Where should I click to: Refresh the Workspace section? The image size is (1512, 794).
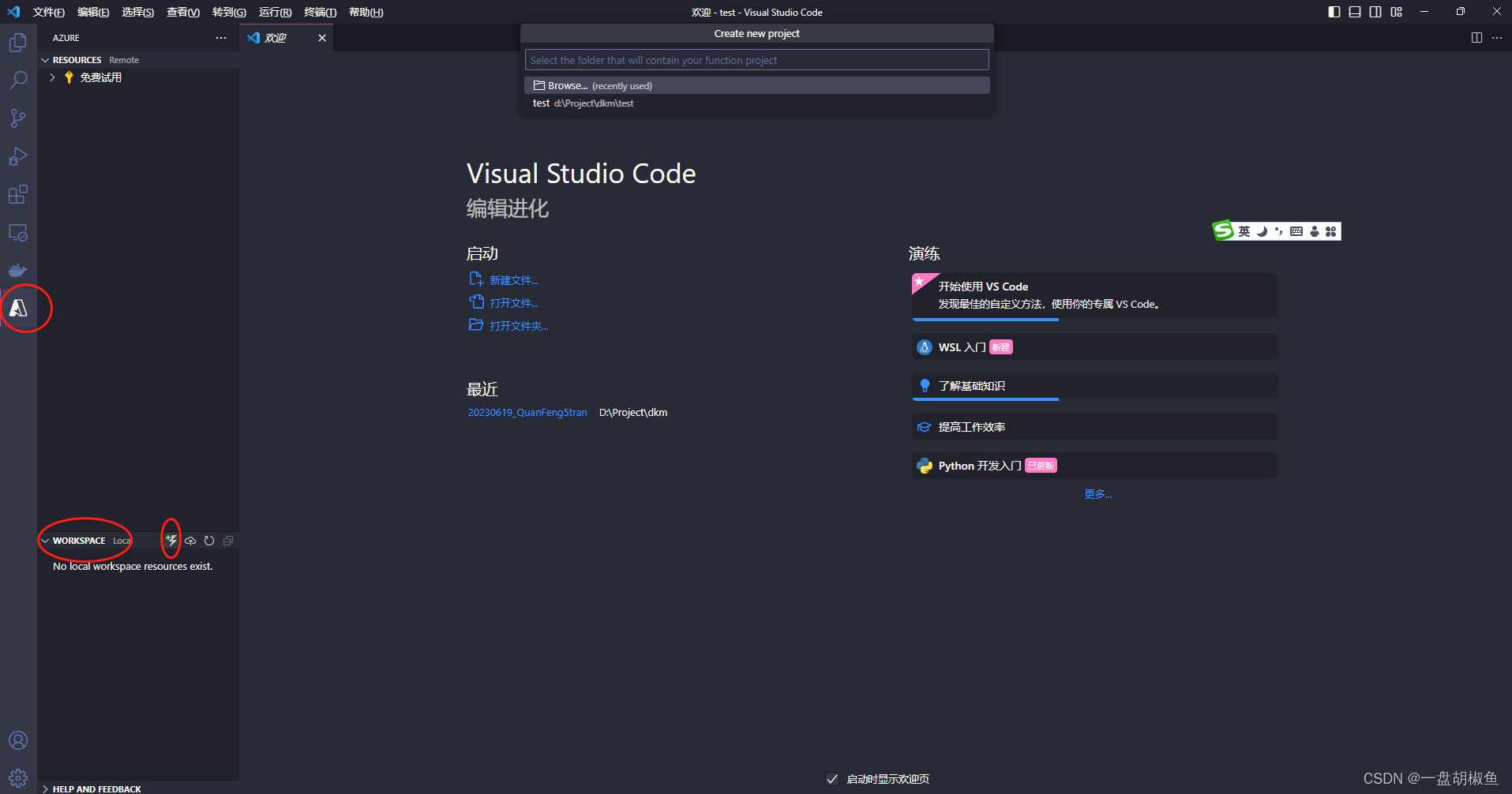coord(209,541)
